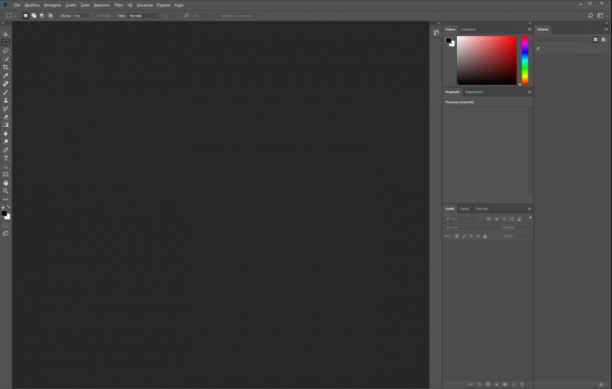Select the Pen tool
The height and width of the screenshot is (389, 612).
[x=5, y=150]
